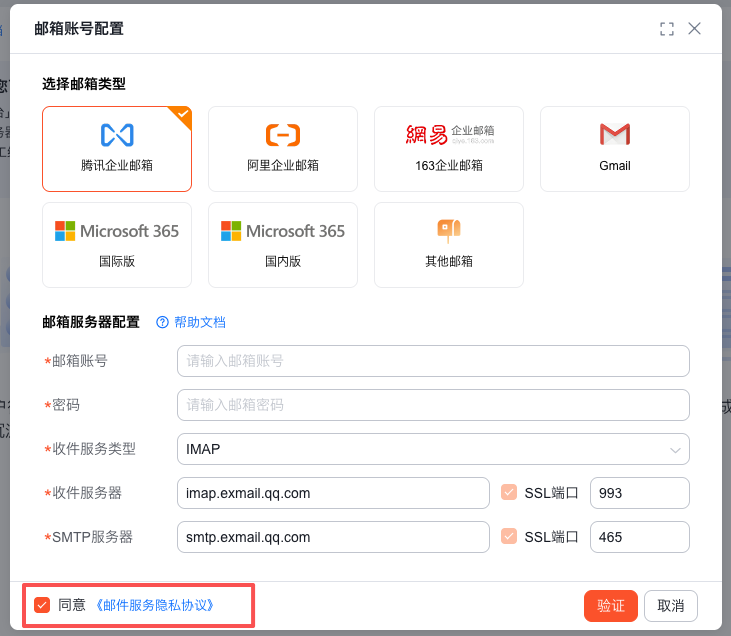Click the Gmail M logo icon
Viewport: 731px width, 636px height.
[x=615, y=134]
